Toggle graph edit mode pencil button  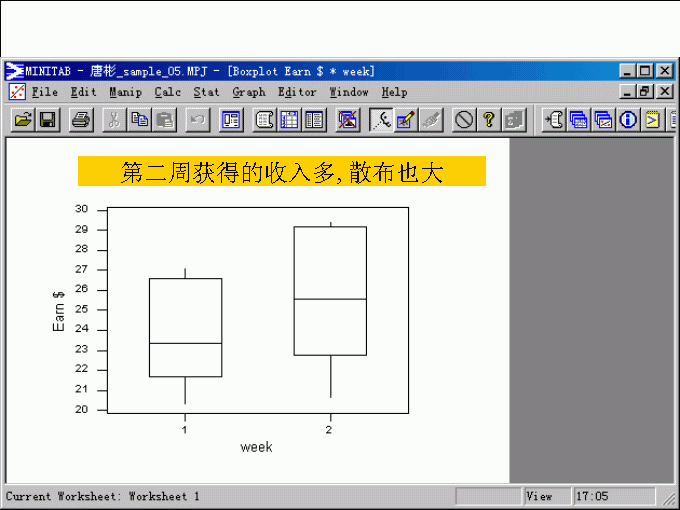[405, 120]
